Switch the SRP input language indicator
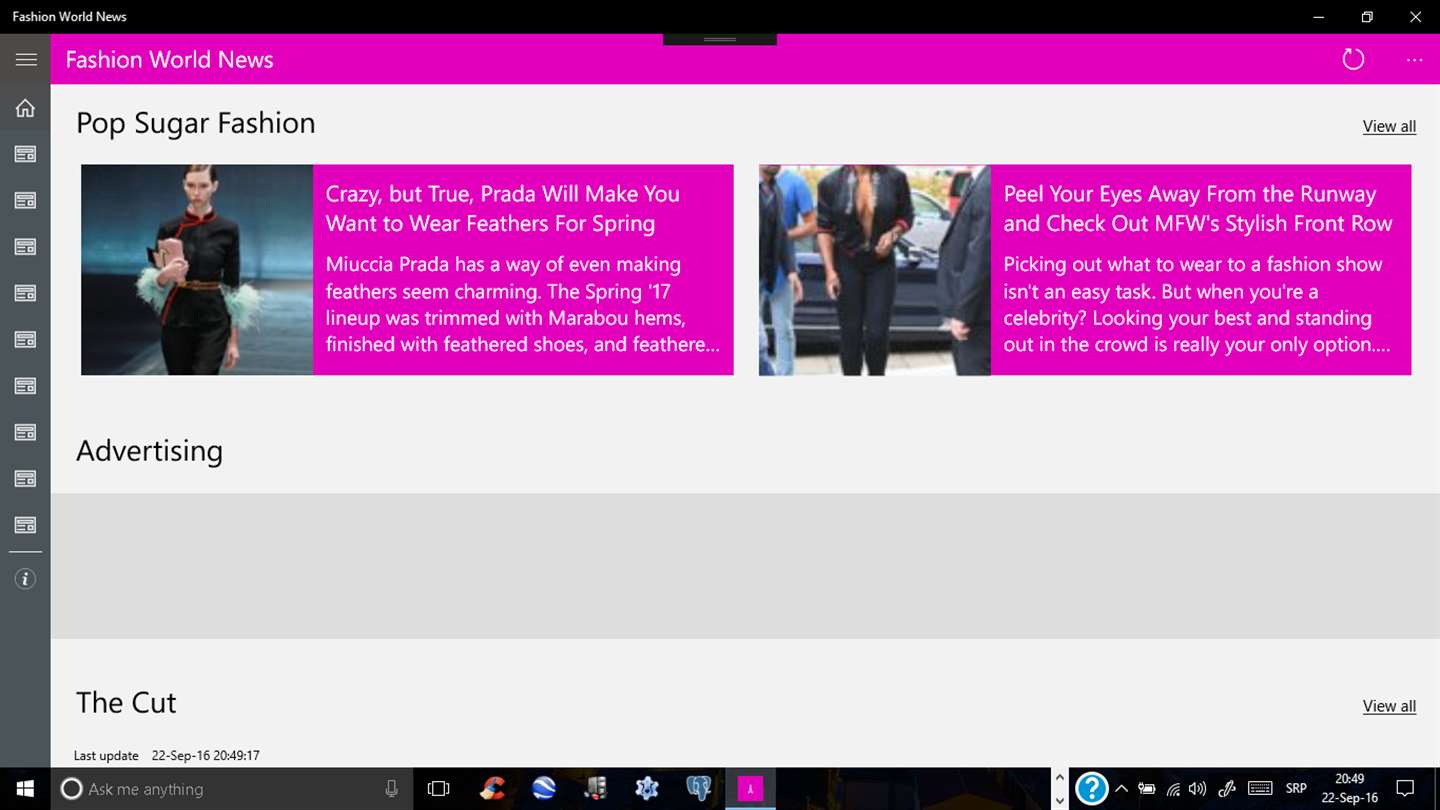Screen dimensions: 1440x810 [x=1296, y=789]
